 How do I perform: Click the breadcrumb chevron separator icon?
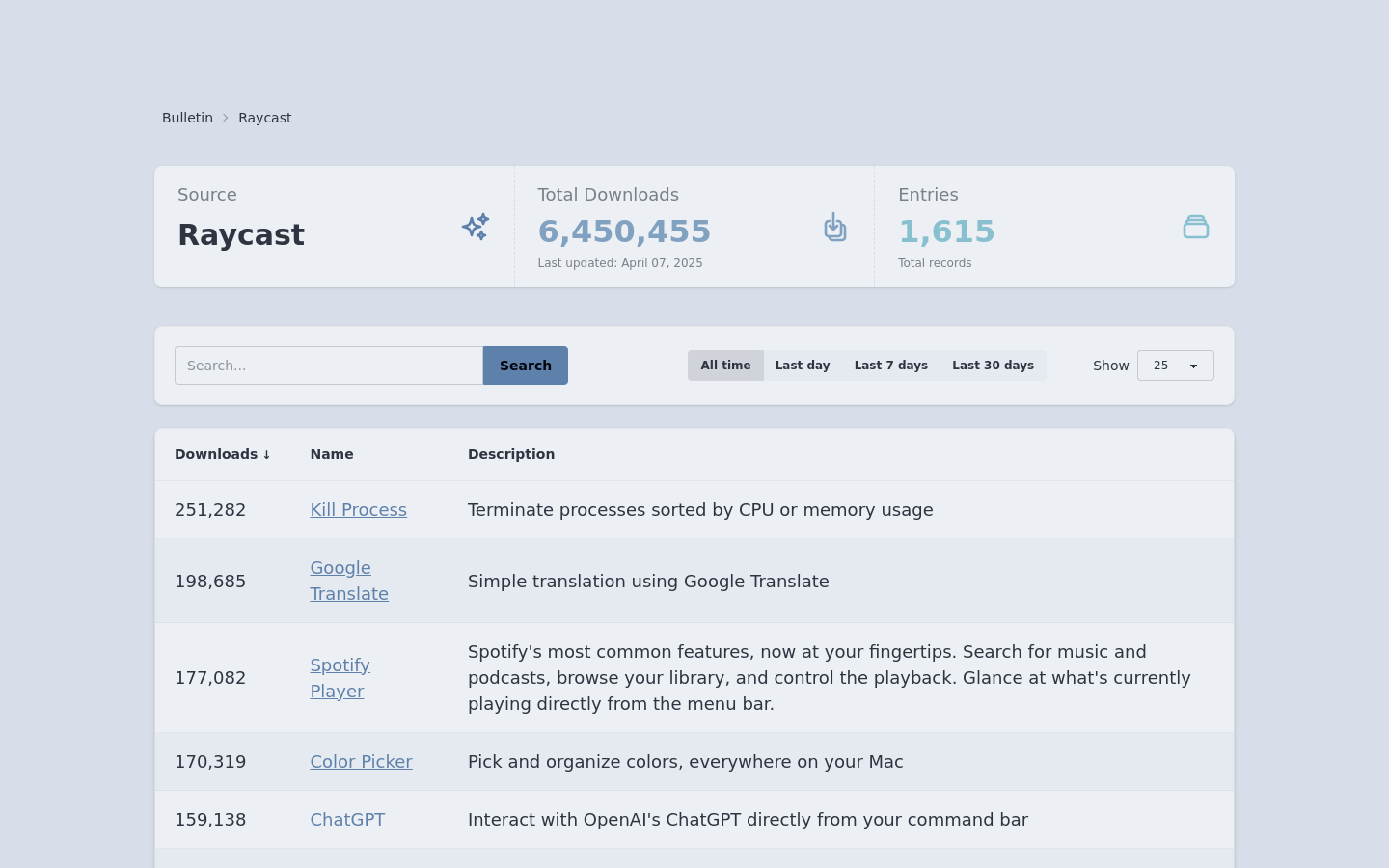click(226, 118)
